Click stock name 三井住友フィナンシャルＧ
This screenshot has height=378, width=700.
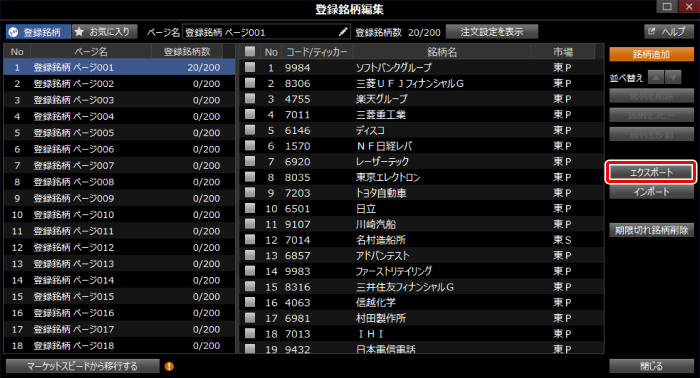(x=404, y=287)
